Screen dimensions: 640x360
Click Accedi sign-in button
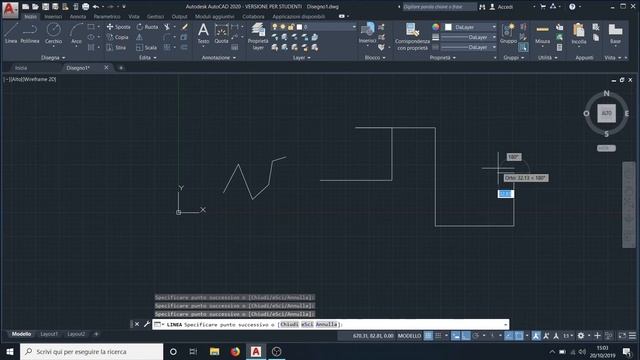tap(501, 7)
